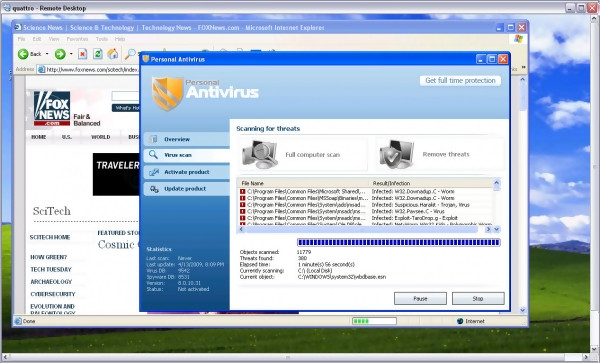Screen dimensions: 600x363
Task: Click the IE status bar loading progress indicator
Action: (374, 321)
